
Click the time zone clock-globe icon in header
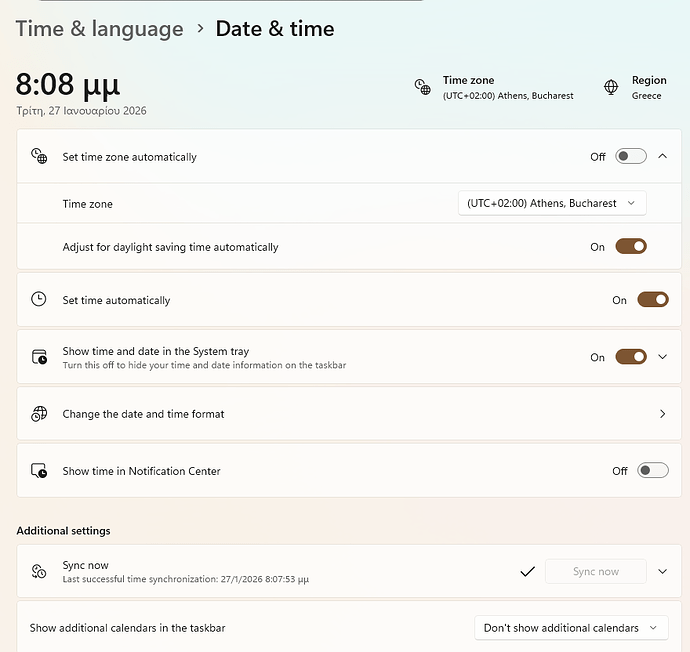pos(423,88)
